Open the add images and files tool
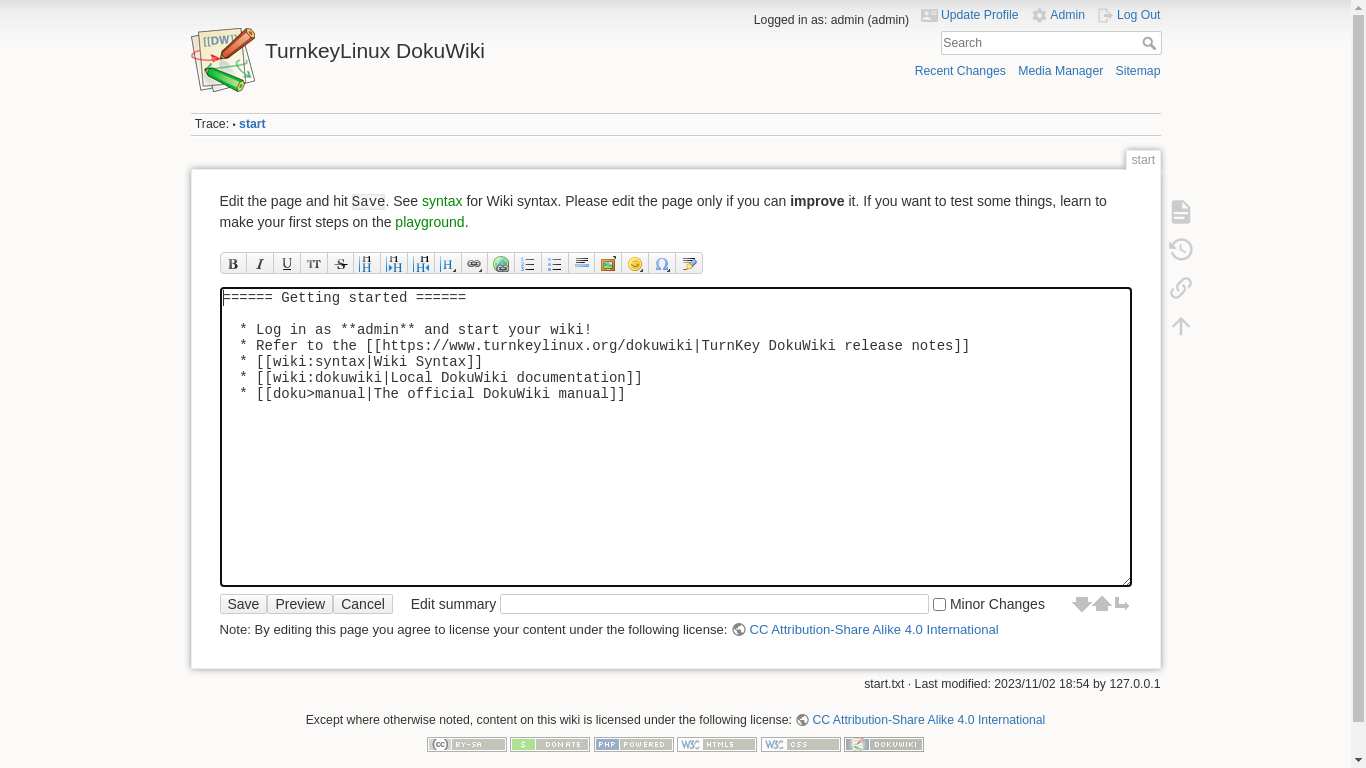The width and height of the screenshot is (1366, 768). pos(608,264)
